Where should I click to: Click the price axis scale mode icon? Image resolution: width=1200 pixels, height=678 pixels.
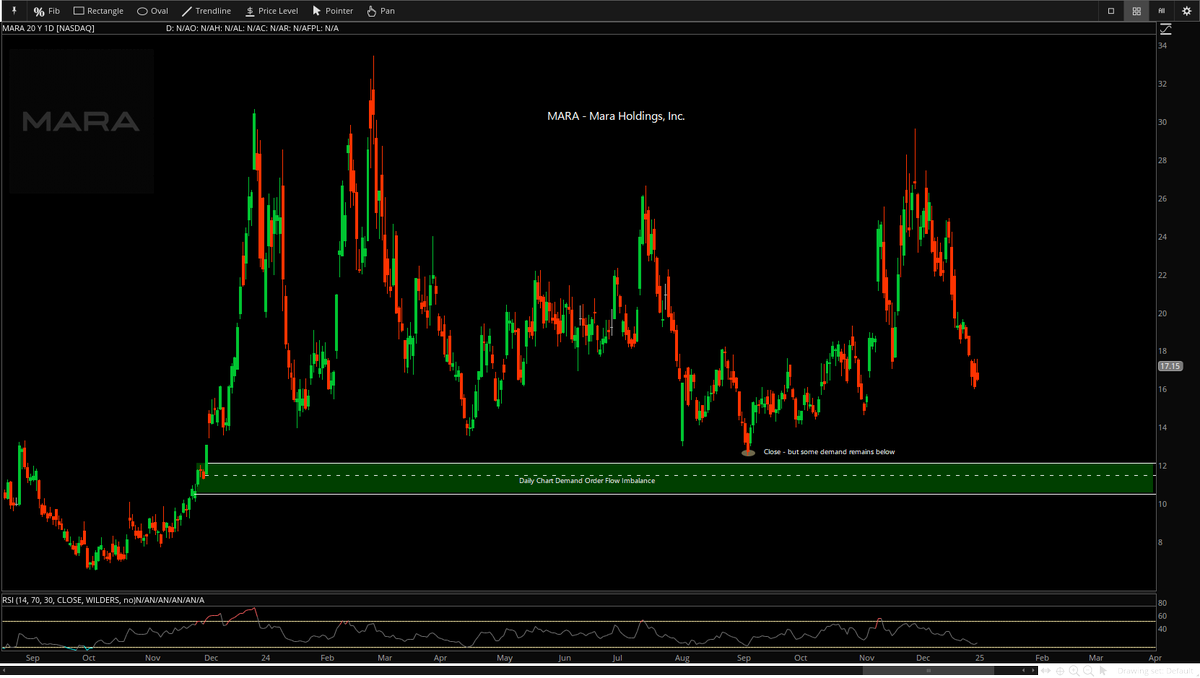tap(1166, 29)
